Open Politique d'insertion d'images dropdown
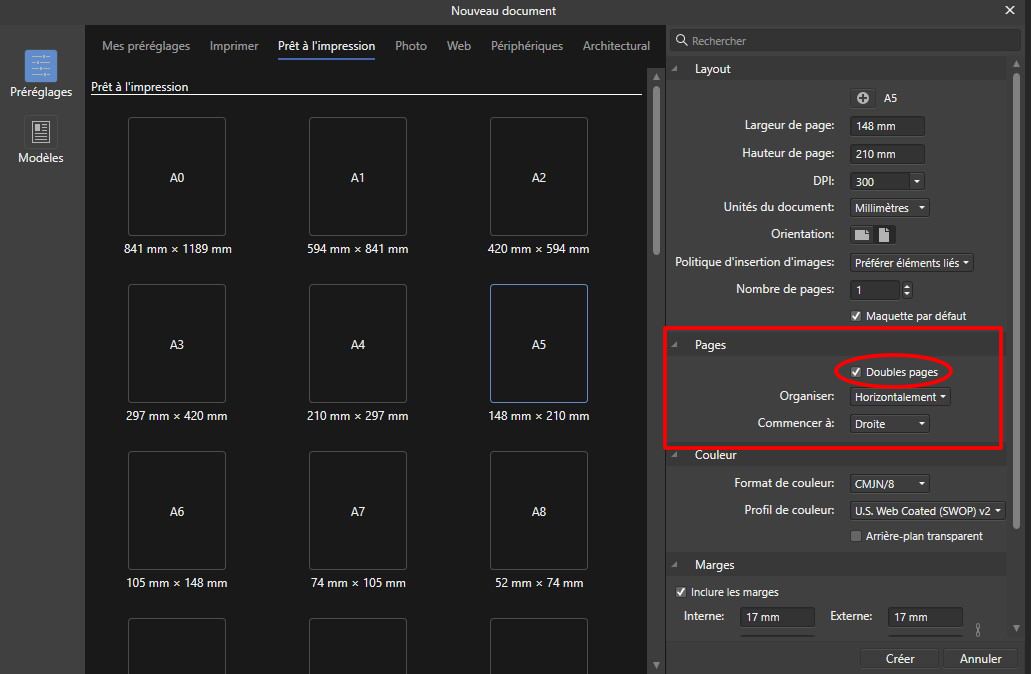Viewport: 1031px width, 674px height. (x=911, y=262)
